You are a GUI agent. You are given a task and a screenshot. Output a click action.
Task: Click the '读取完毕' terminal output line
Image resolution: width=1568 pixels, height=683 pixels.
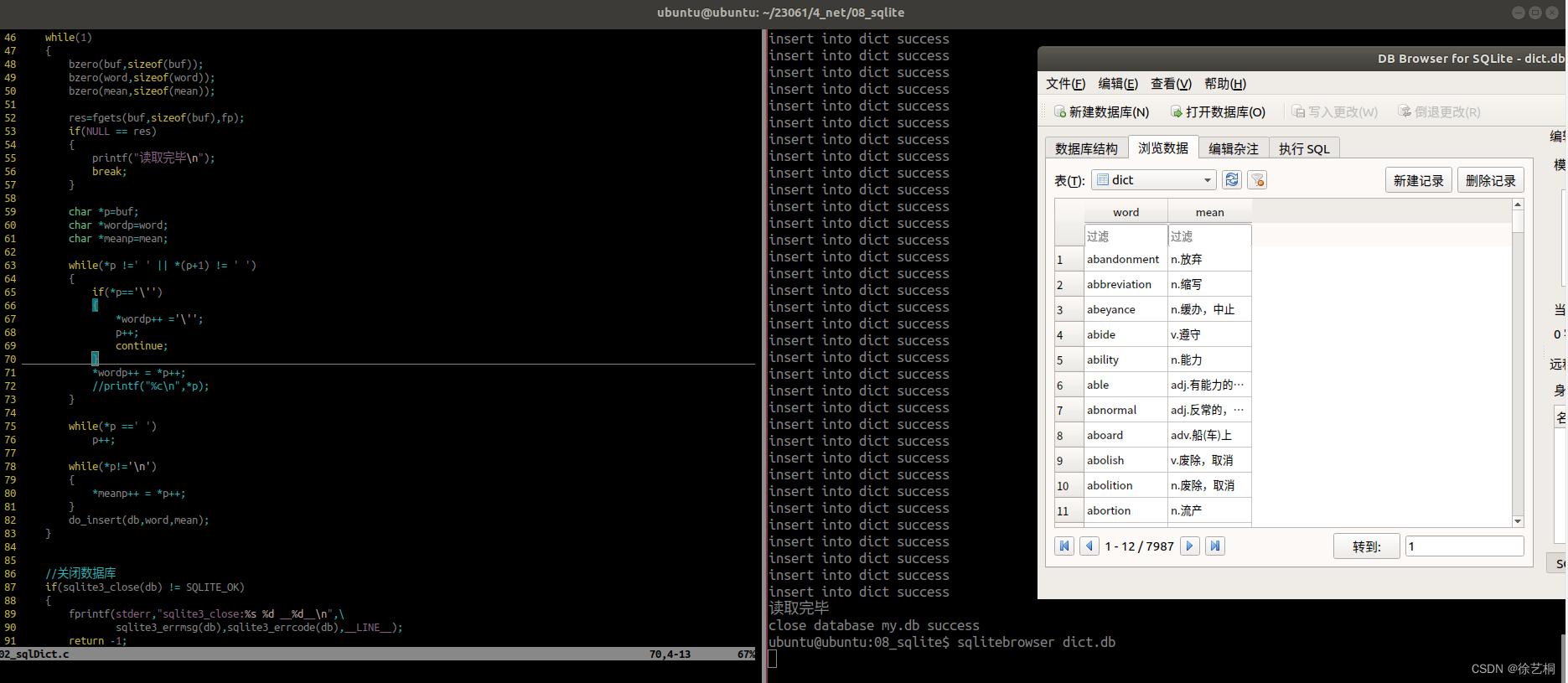point(799,608)
